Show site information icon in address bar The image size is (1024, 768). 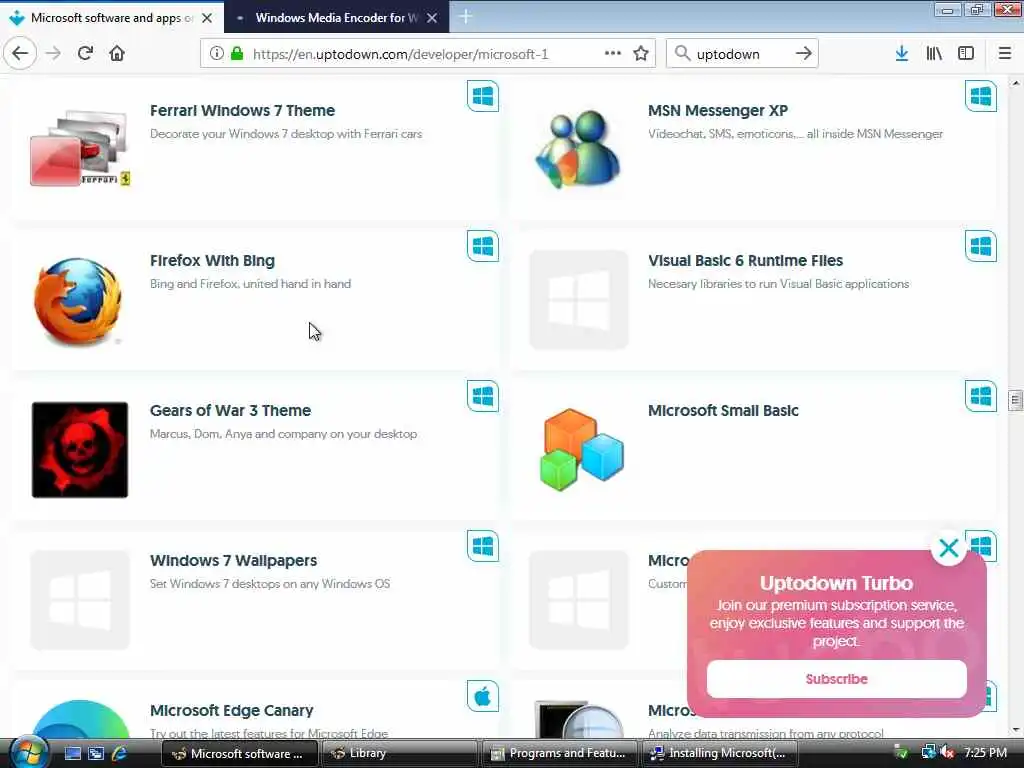(x=216, y=54)
